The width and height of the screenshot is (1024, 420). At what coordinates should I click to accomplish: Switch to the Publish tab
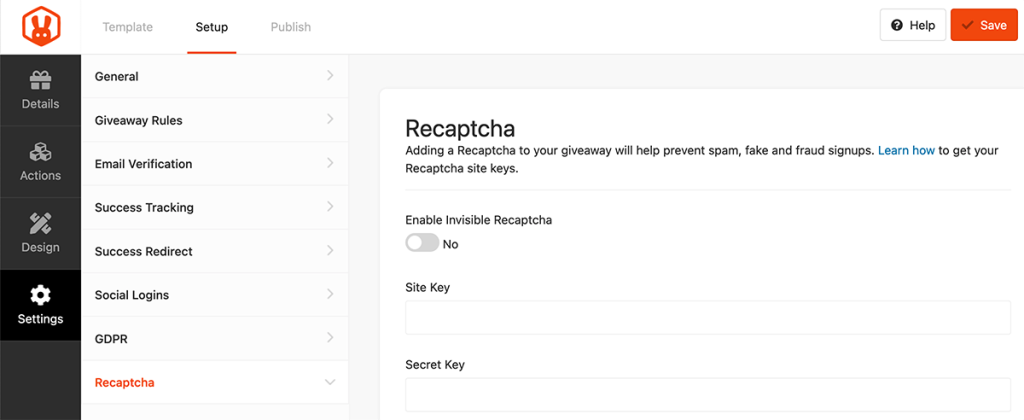tap(291, 27)
